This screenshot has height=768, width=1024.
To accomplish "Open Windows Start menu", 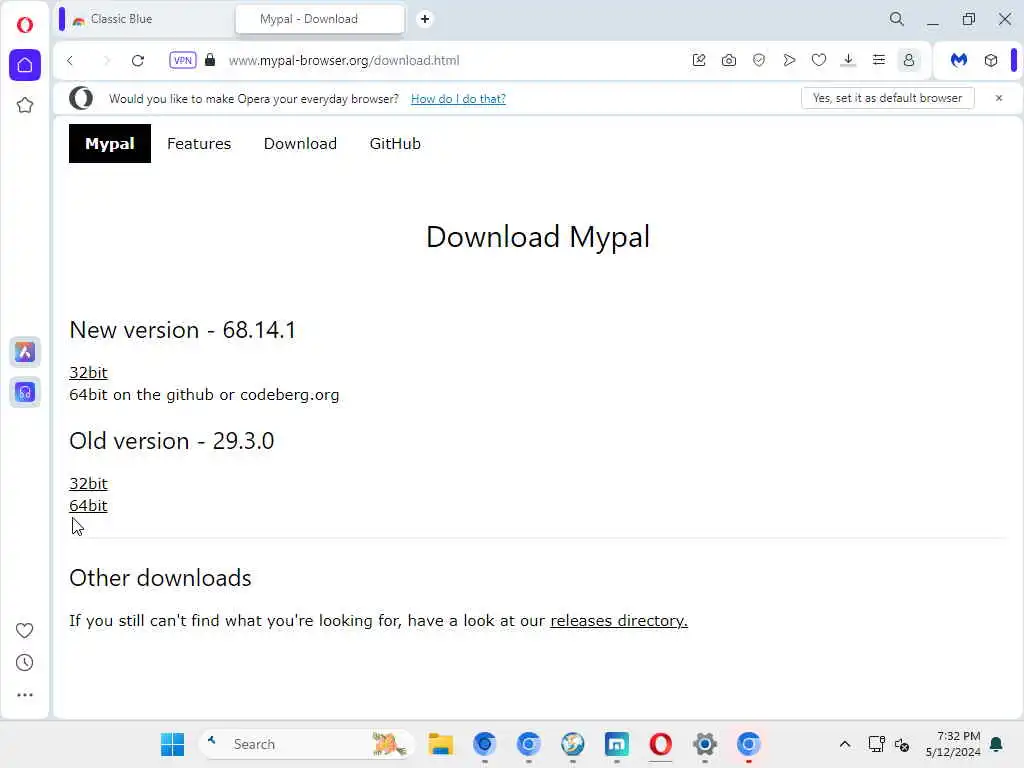I will (172, 744).
